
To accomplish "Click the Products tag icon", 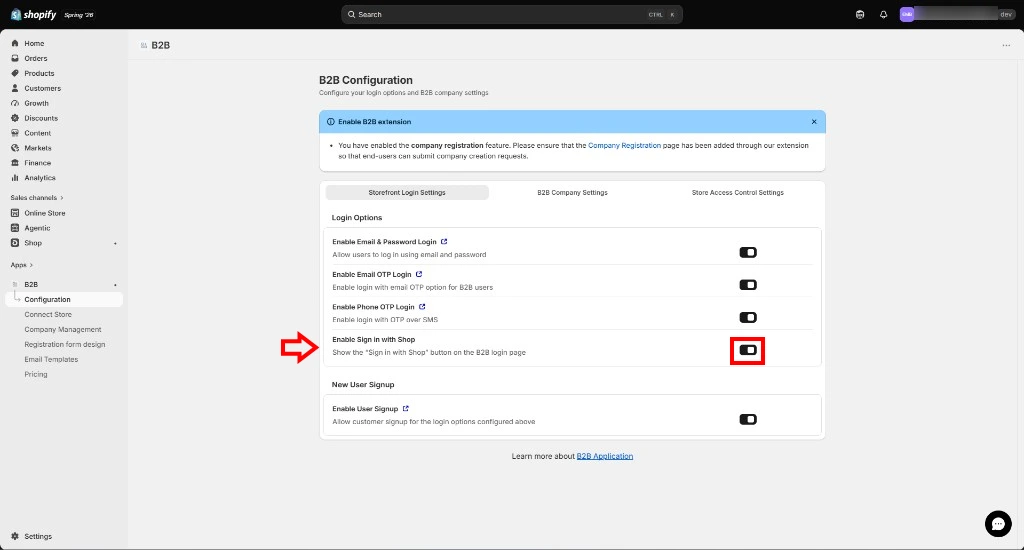I will (15, 73).
